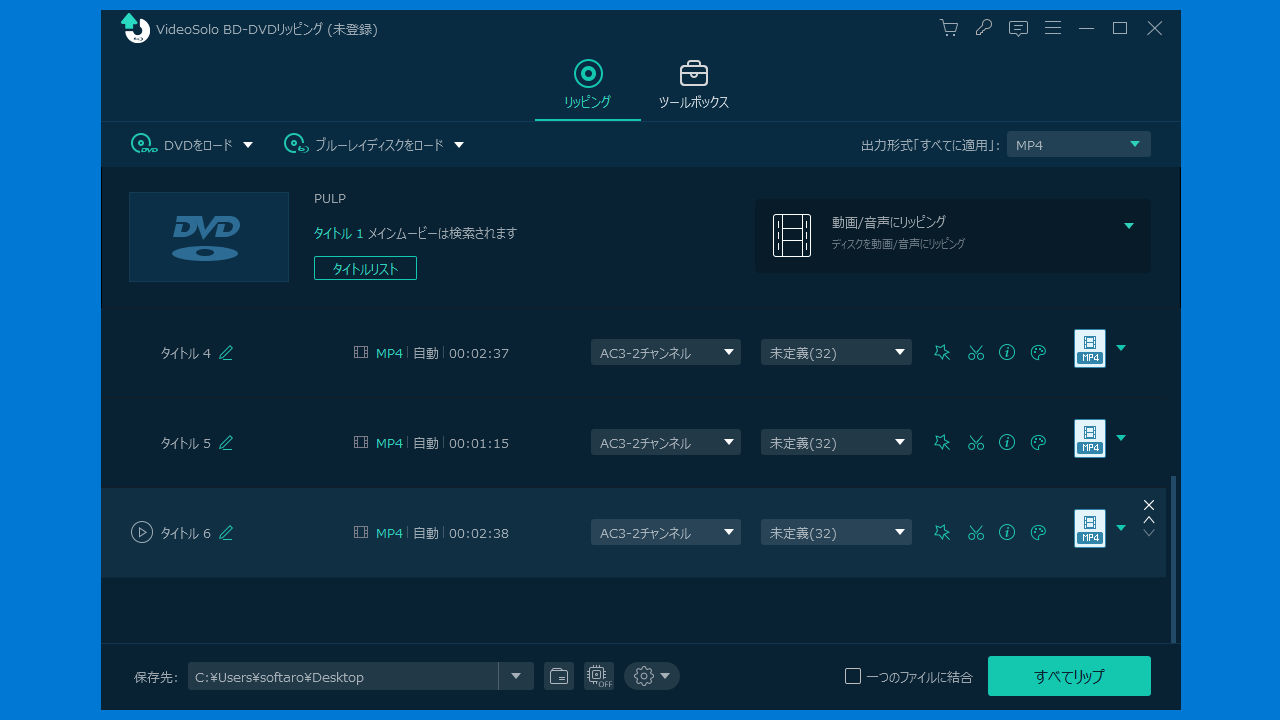Click the MP4 format icon for タイトル 4

(x=1090, y=348)
